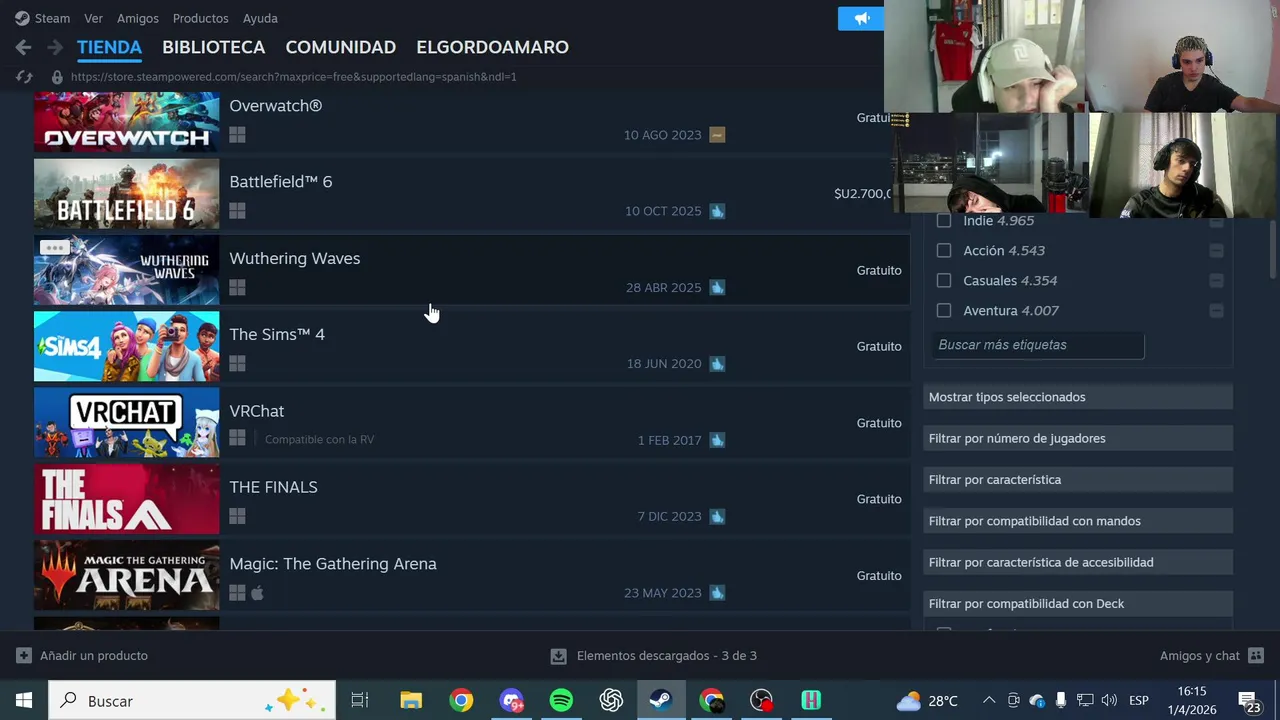Click the ellipsis badge on Wuthering Waves
The width and height of the screenshot is (1280, 720).
(55, 248)
